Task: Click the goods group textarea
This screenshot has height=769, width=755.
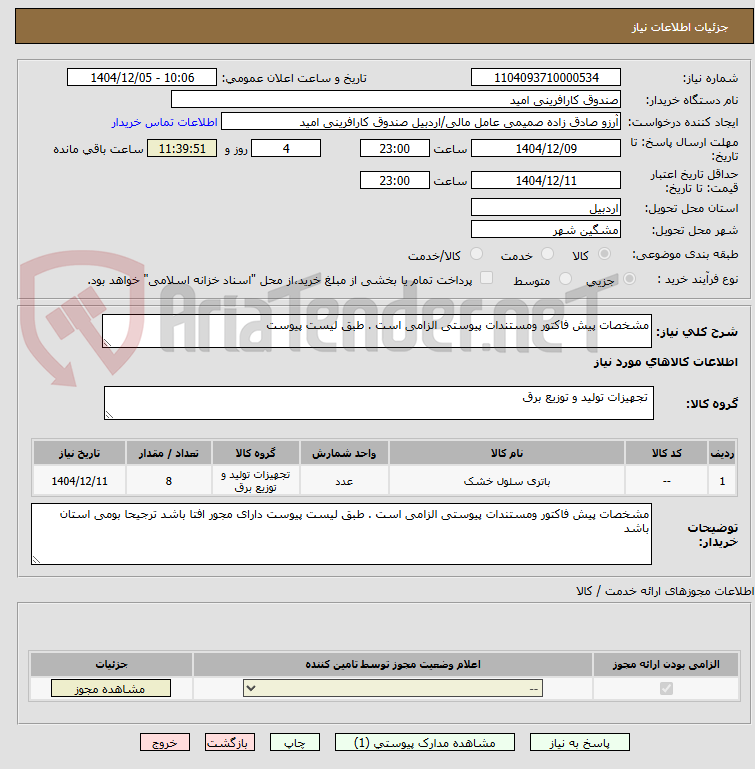Action: pos(379,403)
